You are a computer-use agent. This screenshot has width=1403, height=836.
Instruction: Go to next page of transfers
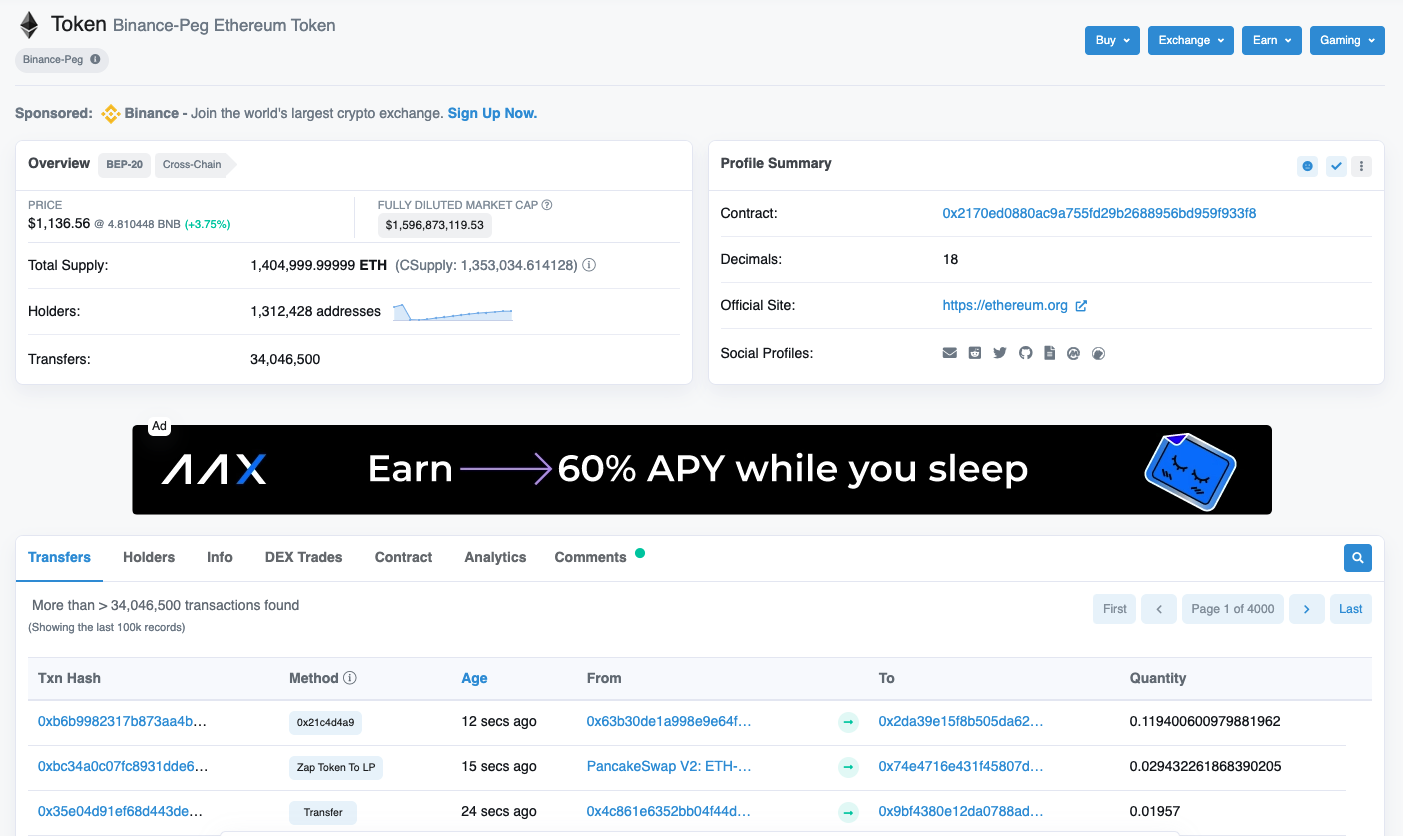click(x=1306, y=609)
